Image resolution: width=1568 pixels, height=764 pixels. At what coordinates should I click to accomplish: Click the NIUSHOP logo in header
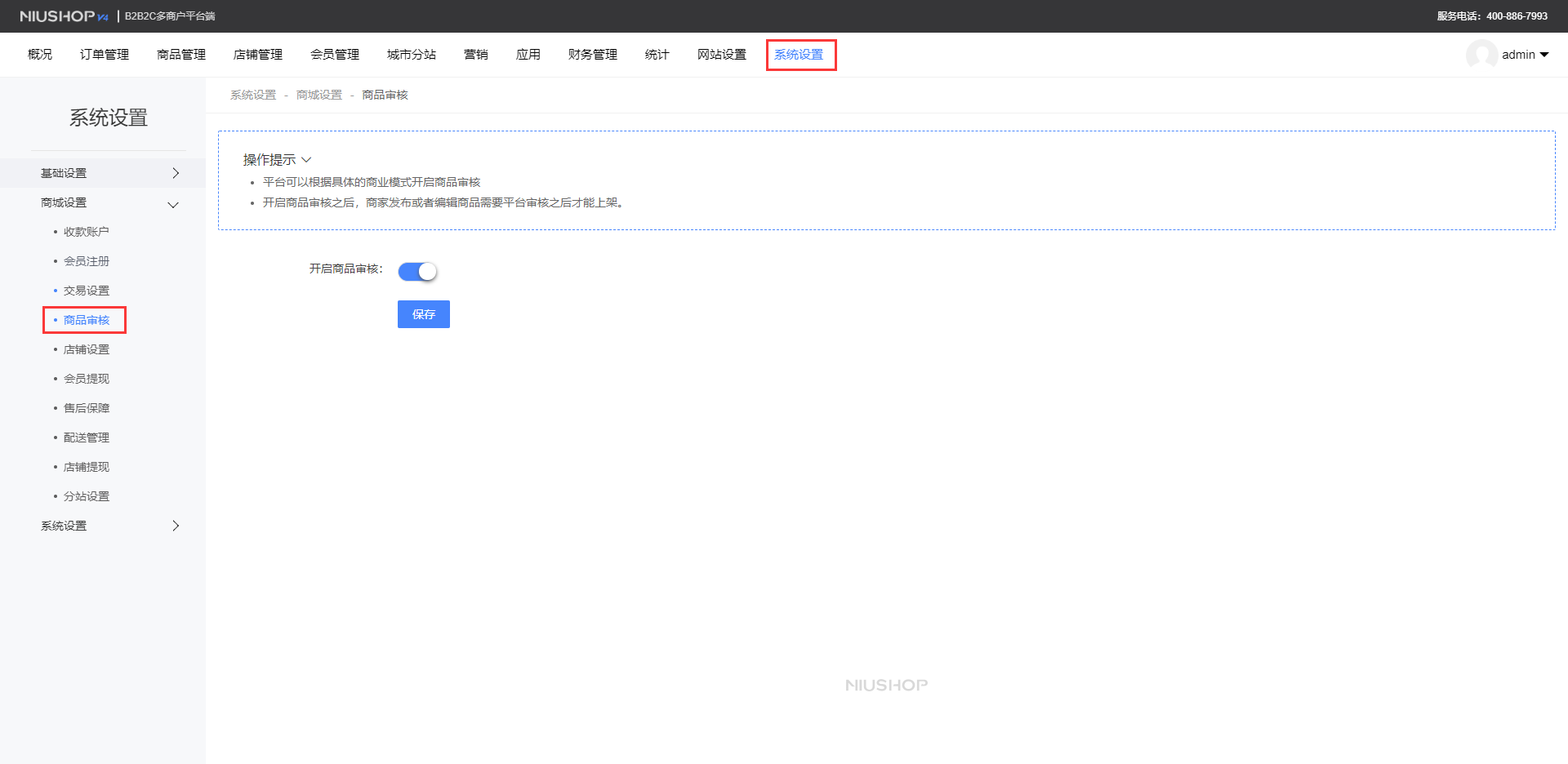64,16
